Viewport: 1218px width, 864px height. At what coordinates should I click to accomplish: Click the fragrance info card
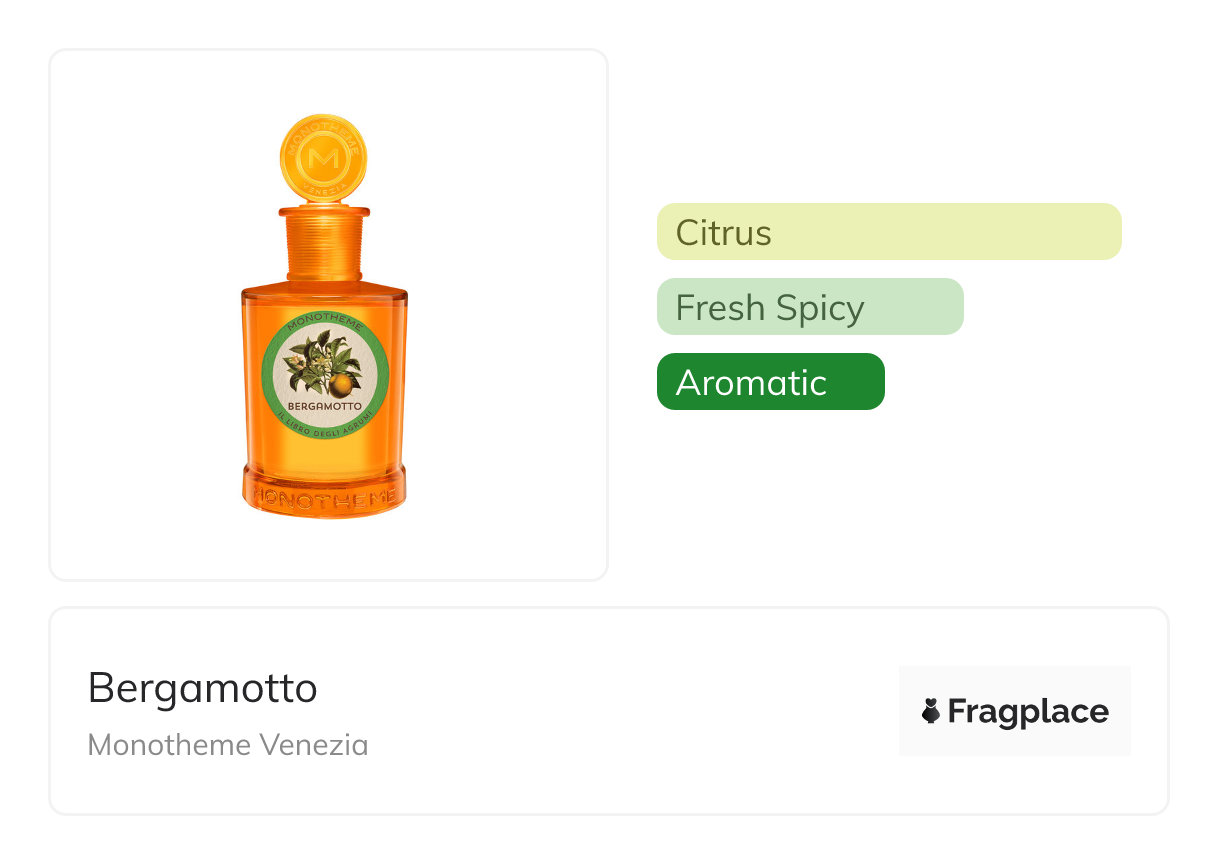(609, 711)
